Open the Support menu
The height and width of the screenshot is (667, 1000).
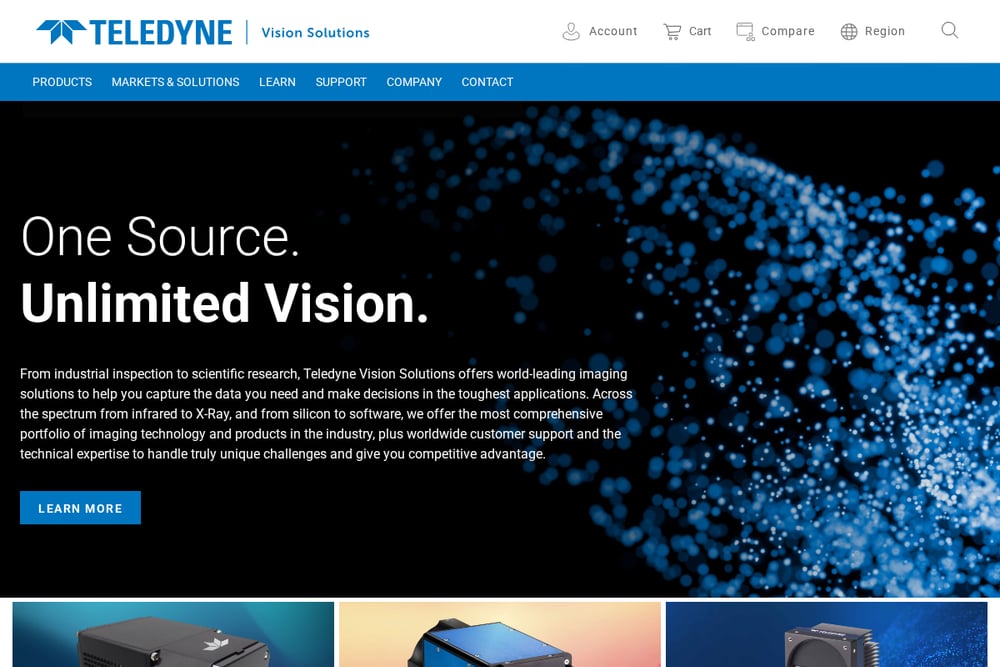[341, 82]
